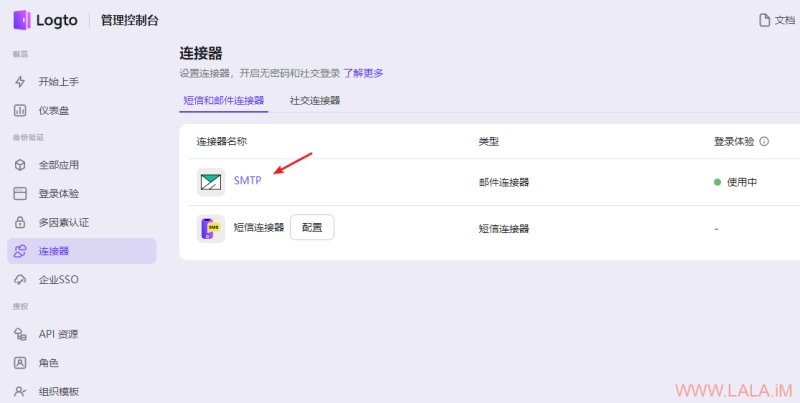Viewport: 800px width, 403px height.
Task: Select the 短信和邮件连接器 tab
Action: point(223,100)
